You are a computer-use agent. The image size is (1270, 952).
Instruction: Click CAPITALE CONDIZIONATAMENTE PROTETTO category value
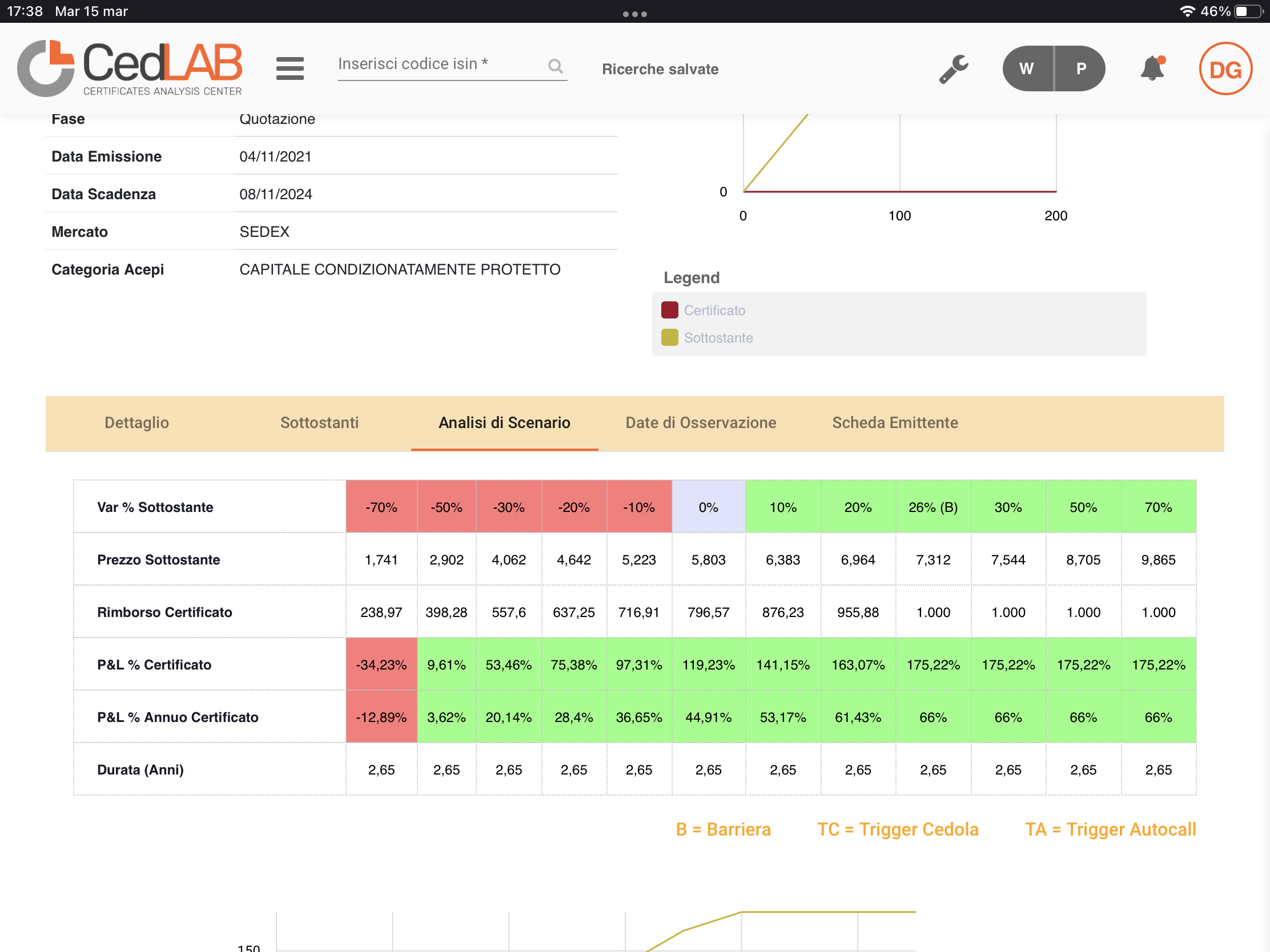tap(400, 270)
